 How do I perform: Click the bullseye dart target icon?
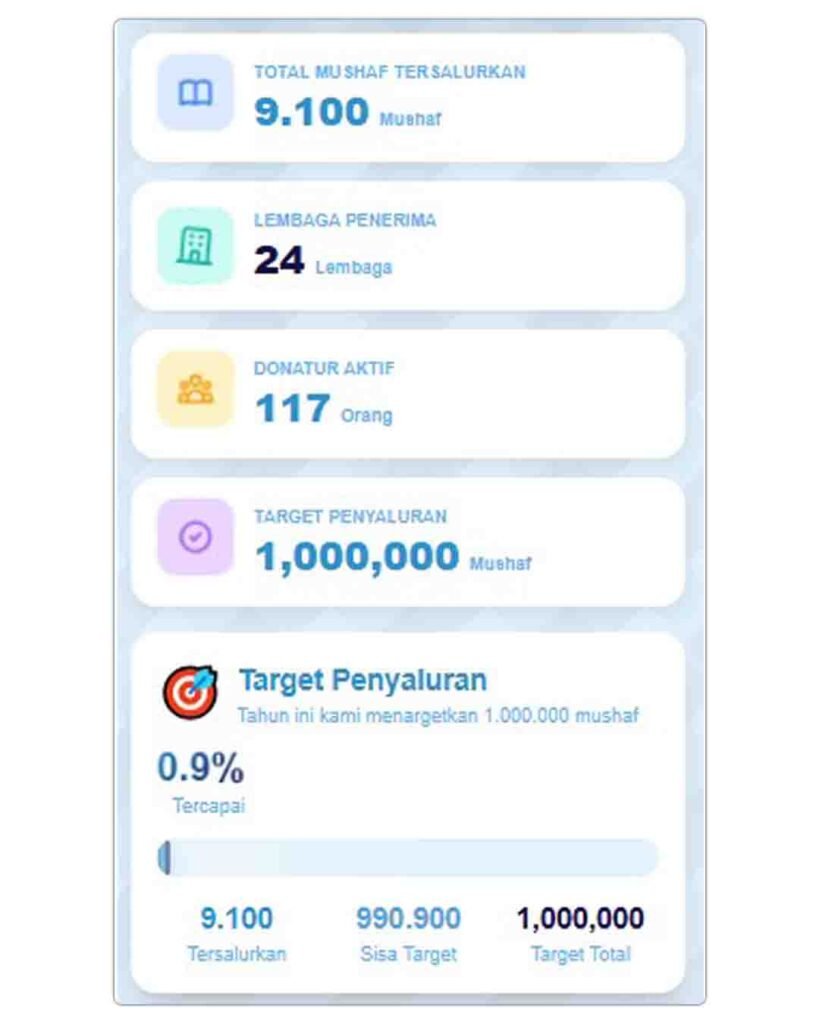190,689
